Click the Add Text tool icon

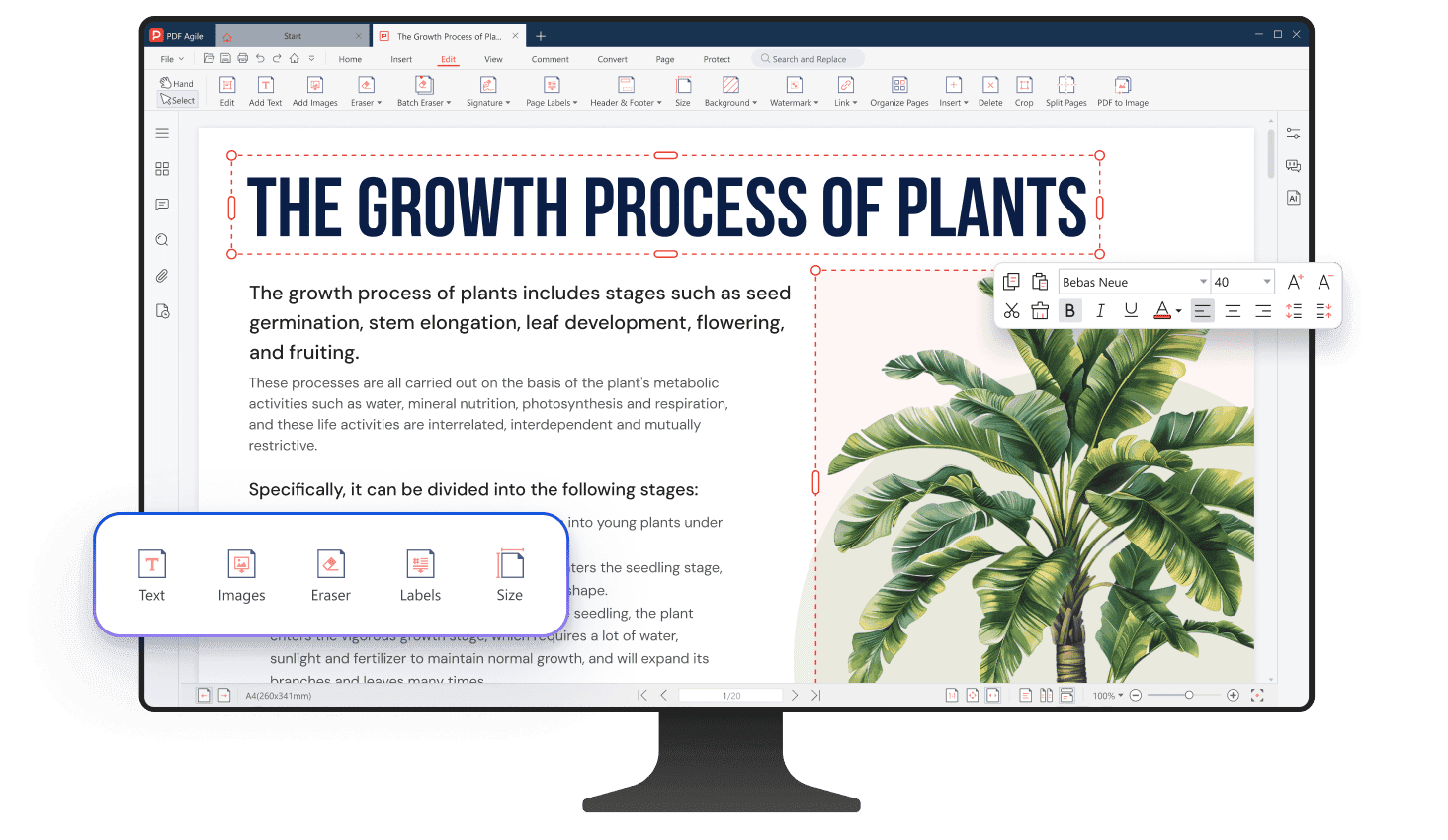(x=265, y=86)
